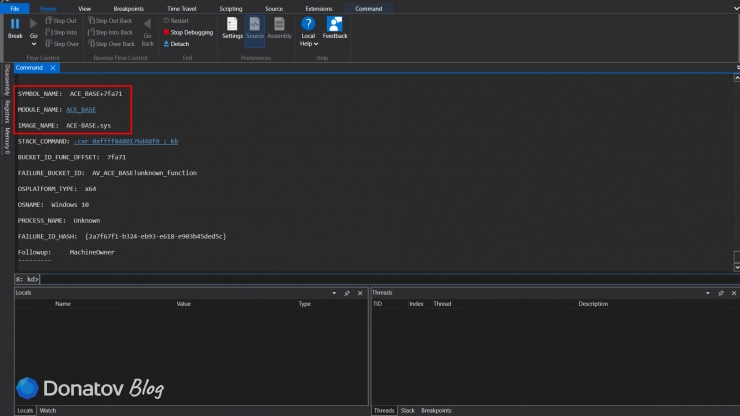Toggle Assembly mode preference
The image size is (740, 416).
279,28
